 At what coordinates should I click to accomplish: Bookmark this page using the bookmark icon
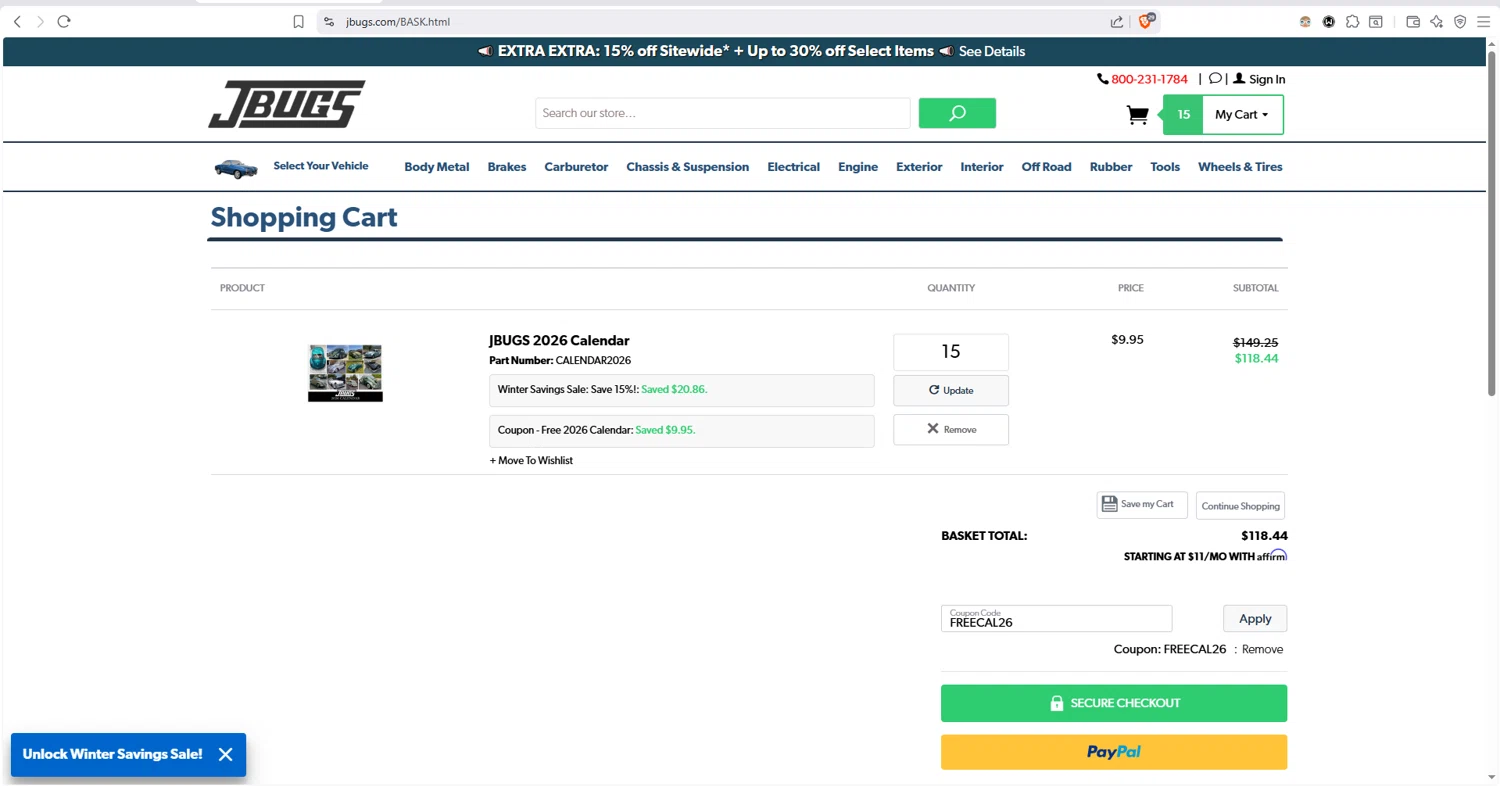298,21
